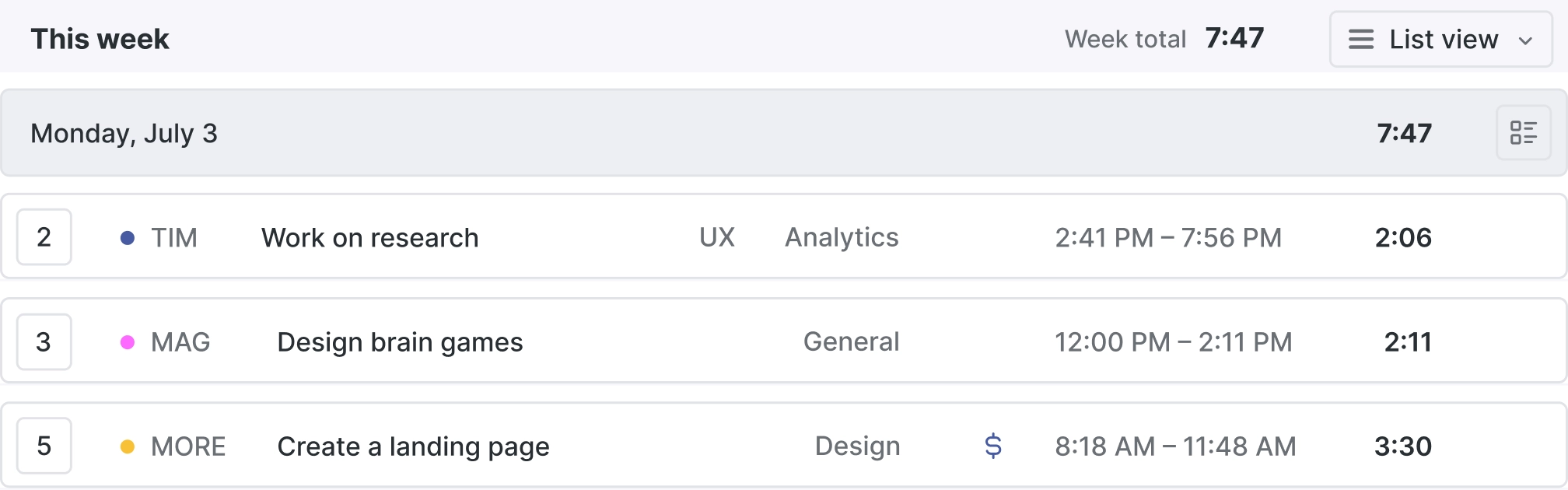Expand the grouped entries badge showing 3
1568x490 pixels.
click(44, 341)
